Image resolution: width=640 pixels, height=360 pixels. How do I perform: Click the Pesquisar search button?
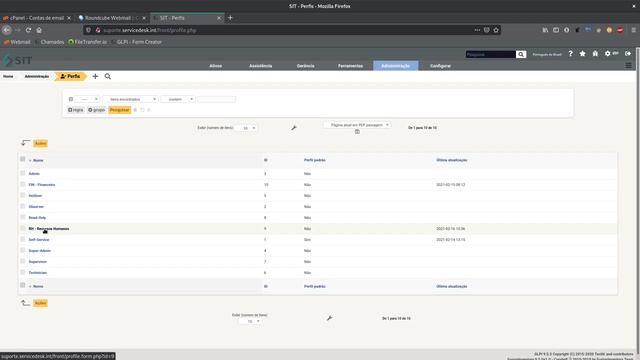[x=120, y=110]
